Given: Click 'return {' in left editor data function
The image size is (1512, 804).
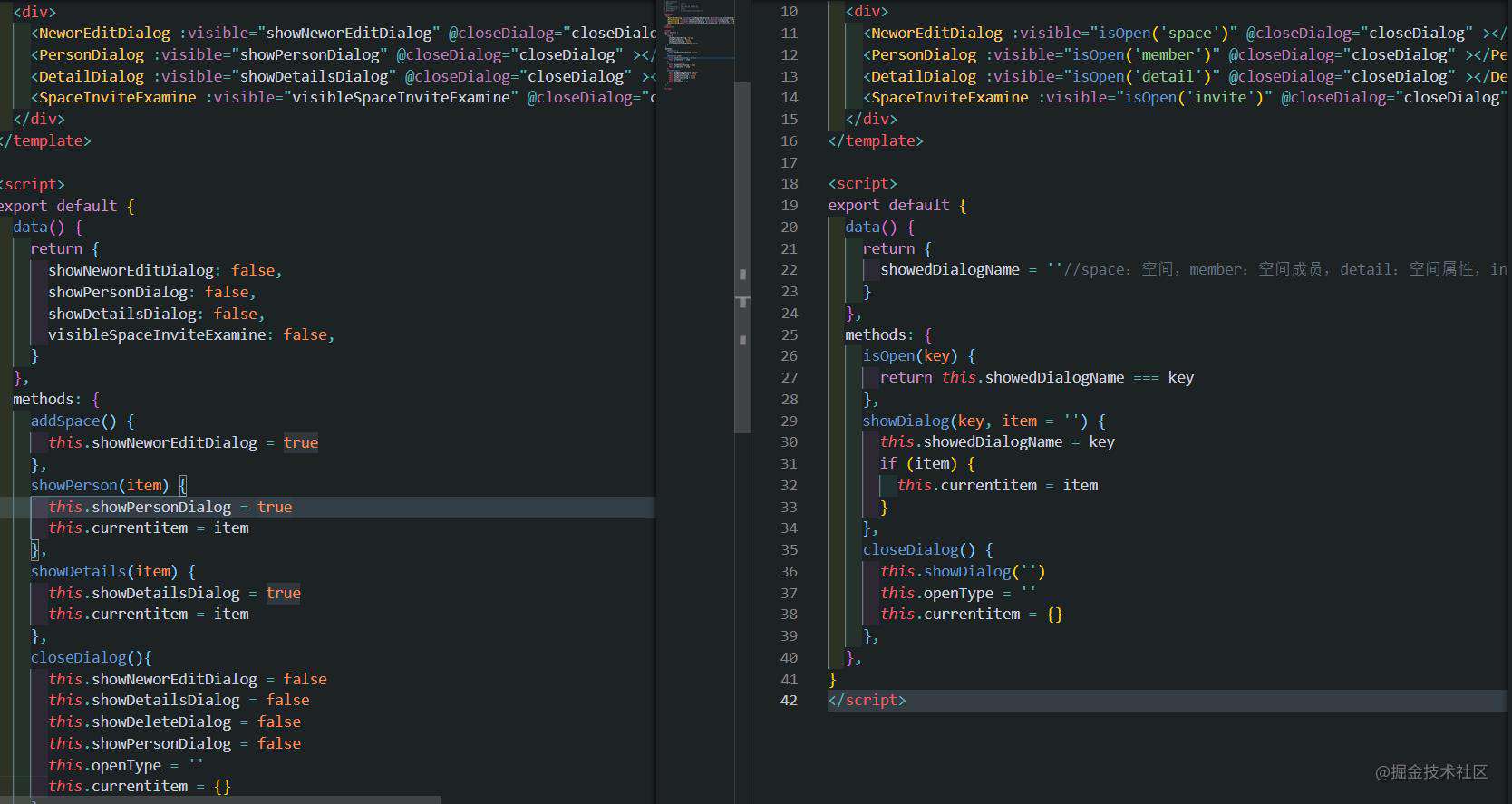Looking at the screenshot, I should pyautogui.click(x=65, y=249).
